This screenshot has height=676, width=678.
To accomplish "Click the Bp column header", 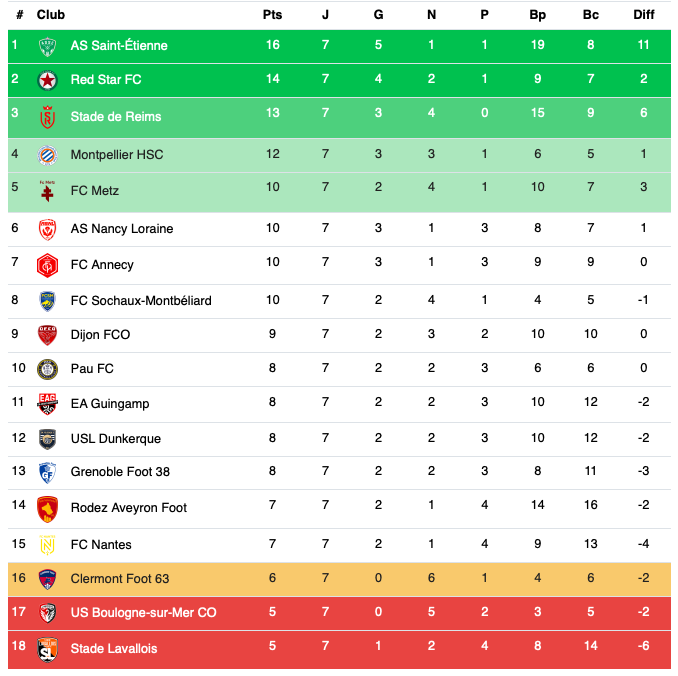I will click(x=537, y=15).
